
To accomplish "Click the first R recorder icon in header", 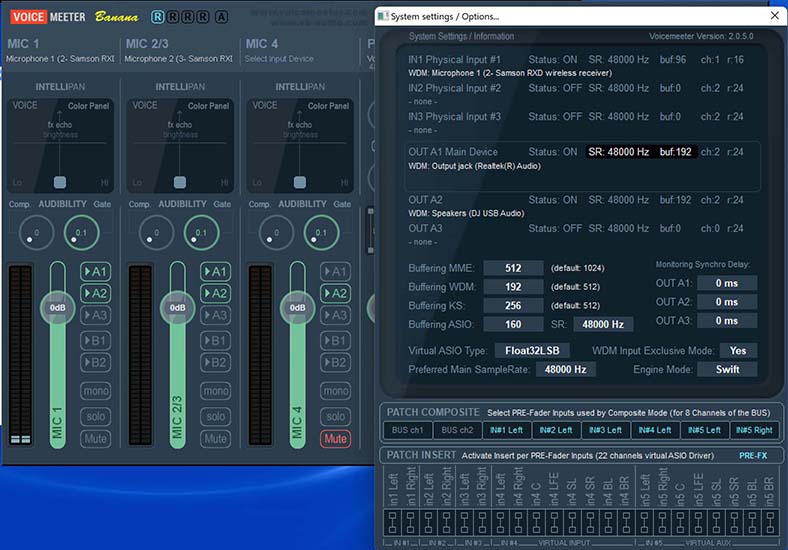I will (157, 17).
